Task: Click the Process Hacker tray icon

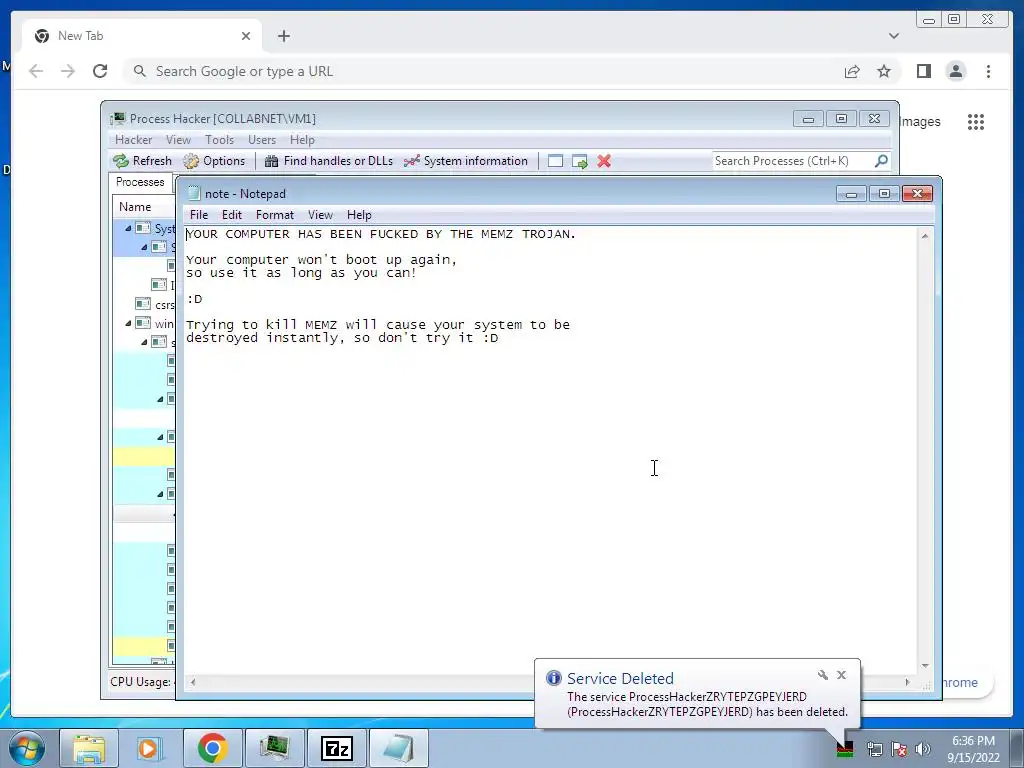Action: [844, 748]
